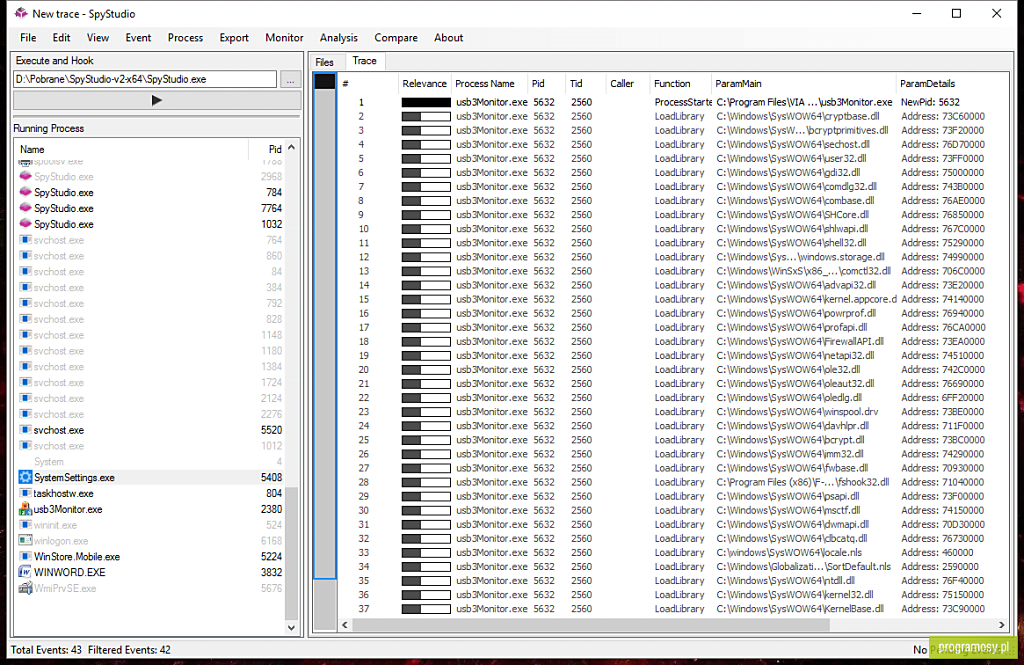Click the winlogon.exe process icon

[25, 541]
